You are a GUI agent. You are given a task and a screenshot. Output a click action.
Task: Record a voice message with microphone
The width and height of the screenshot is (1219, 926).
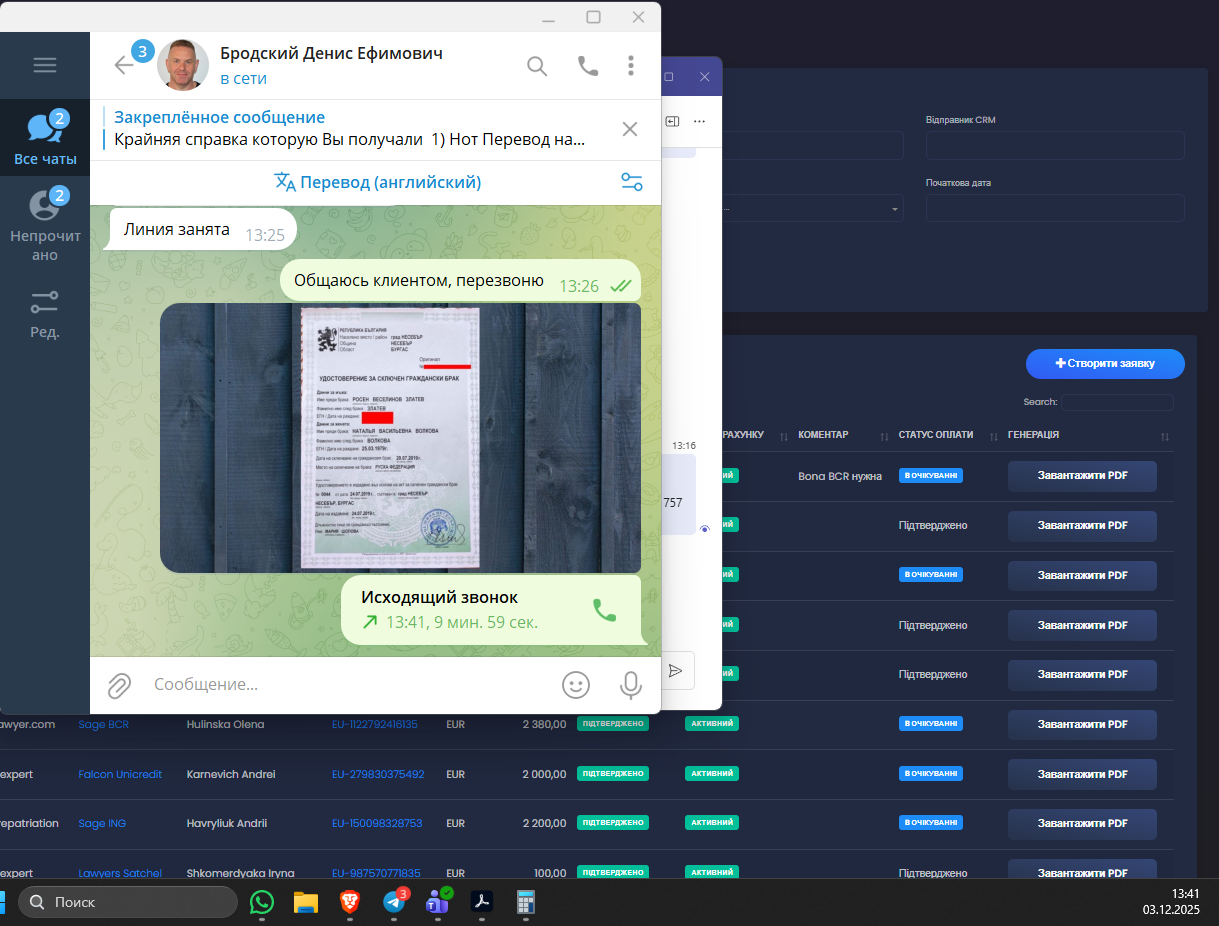[x=630, y=685]
